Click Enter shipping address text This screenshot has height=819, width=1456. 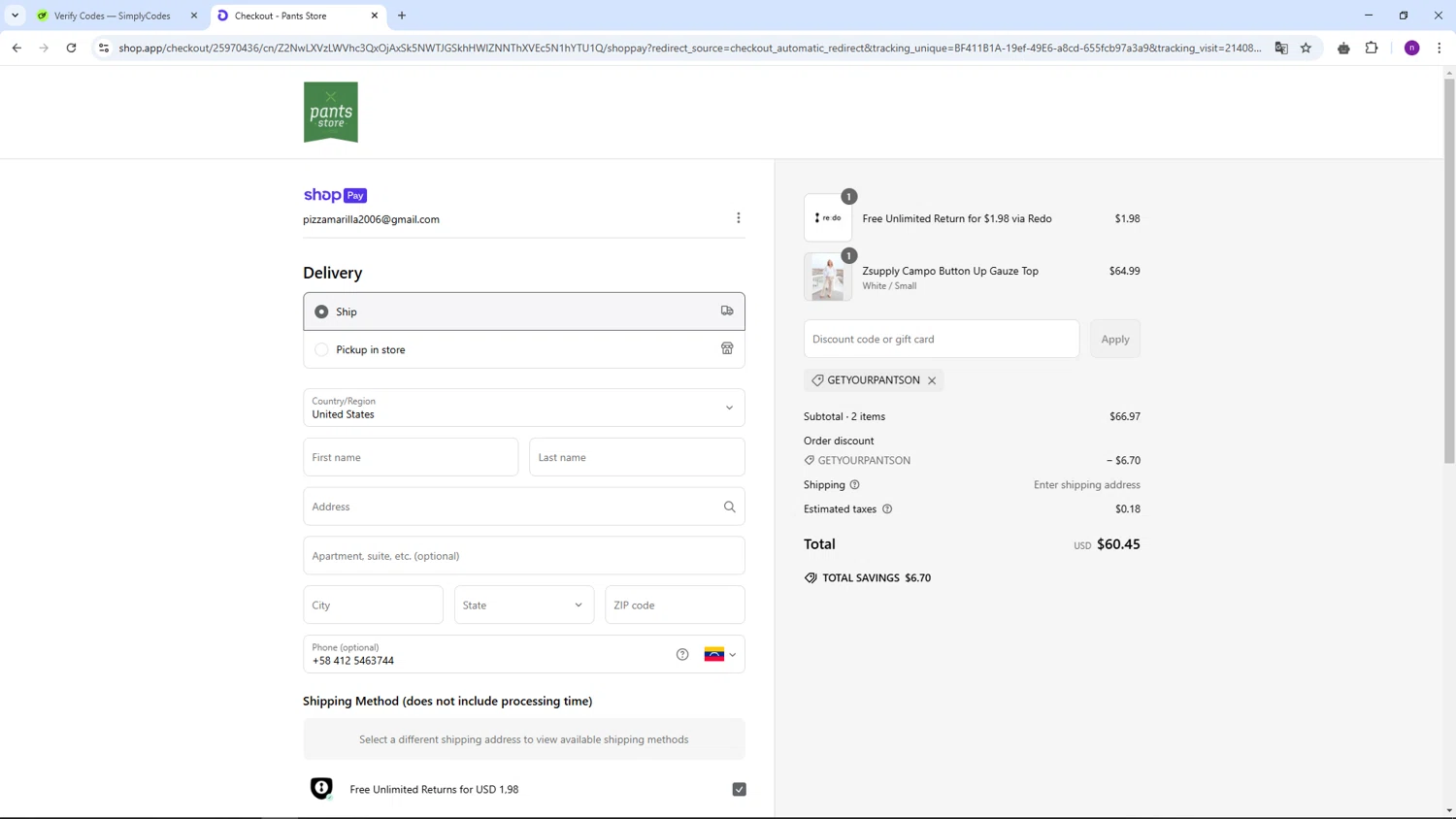[x=1087, y=485]
